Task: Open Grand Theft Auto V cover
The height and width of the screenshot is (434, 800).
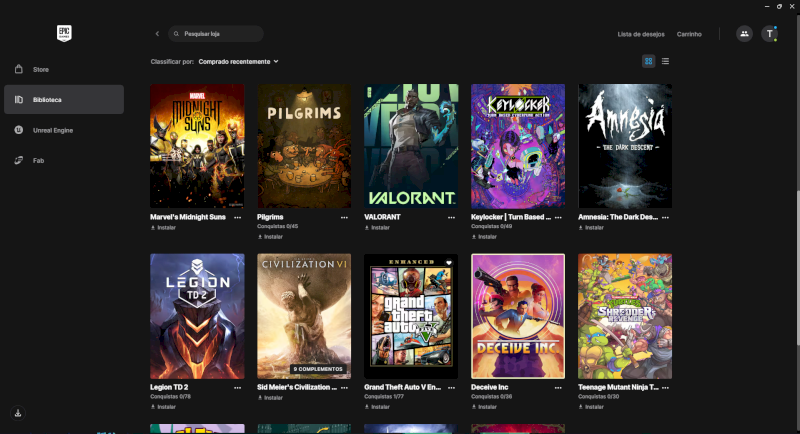Action: click(411, 316)
